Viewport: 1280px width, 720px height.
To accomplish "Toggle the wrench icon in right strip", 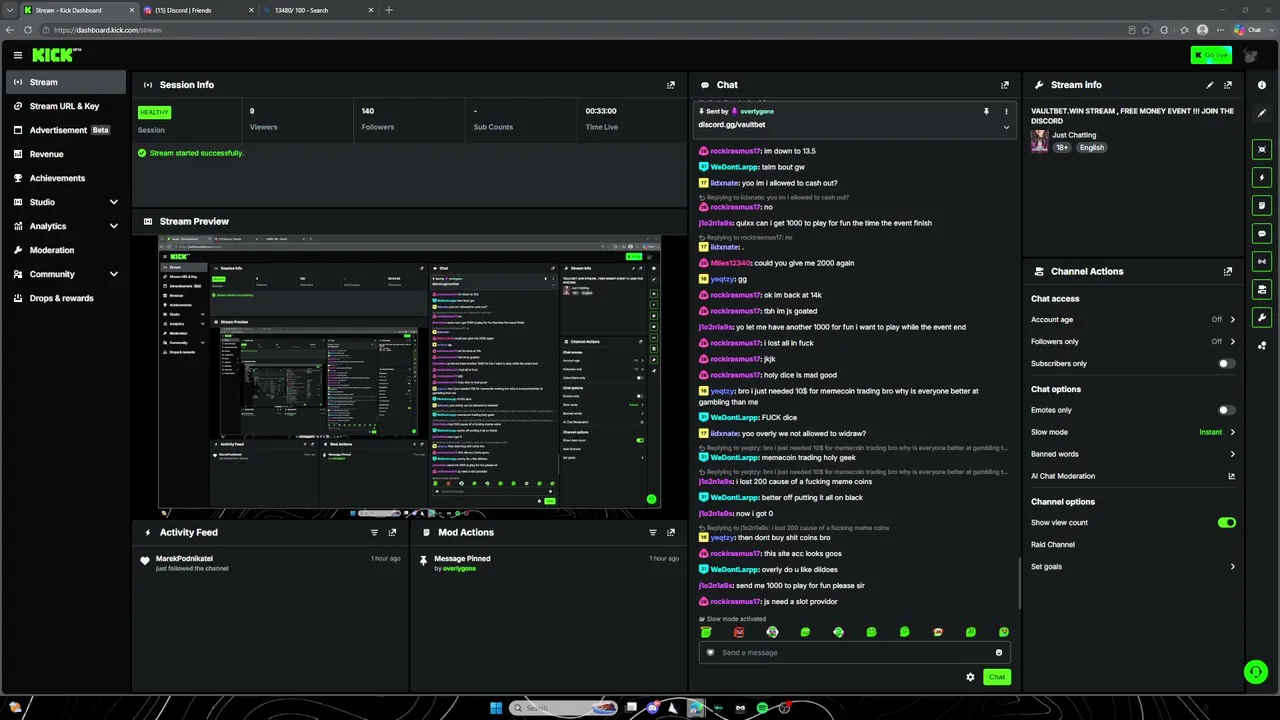I will (1262, 318).
